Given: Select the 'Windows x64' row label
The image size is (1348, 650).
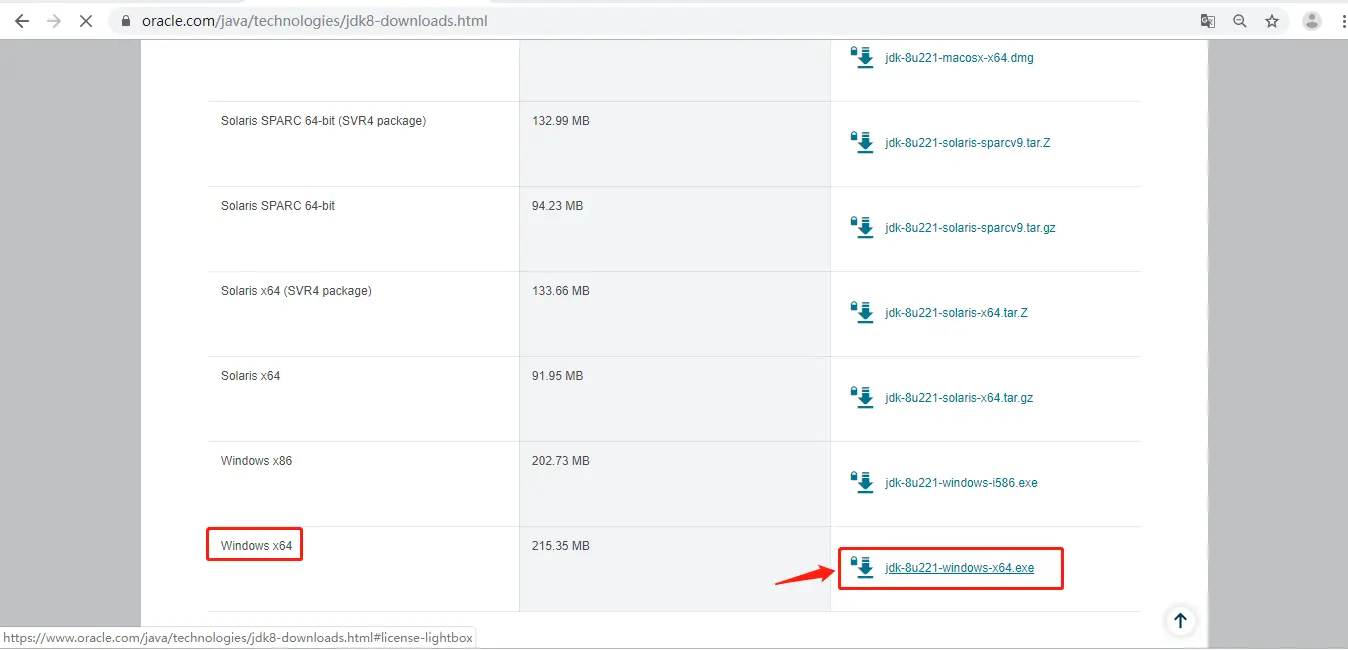Looking at the screenshot, I should [256, 546].
